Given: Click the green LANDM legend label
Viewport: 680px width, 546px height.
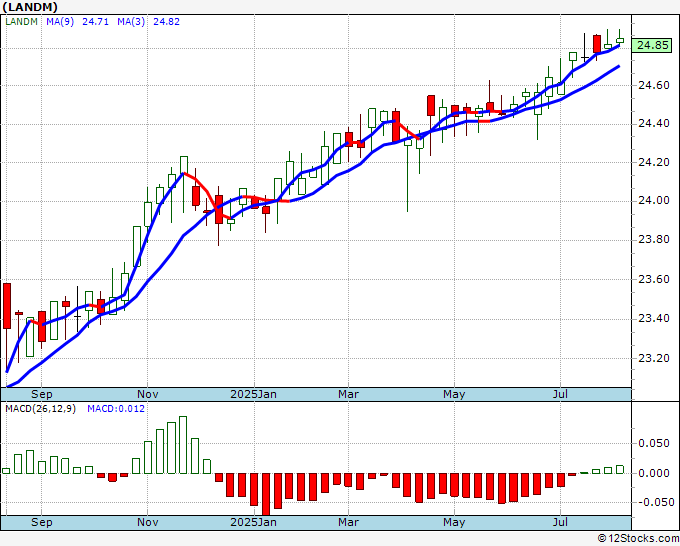Looking at the screenshot, I should pos(21,22).
